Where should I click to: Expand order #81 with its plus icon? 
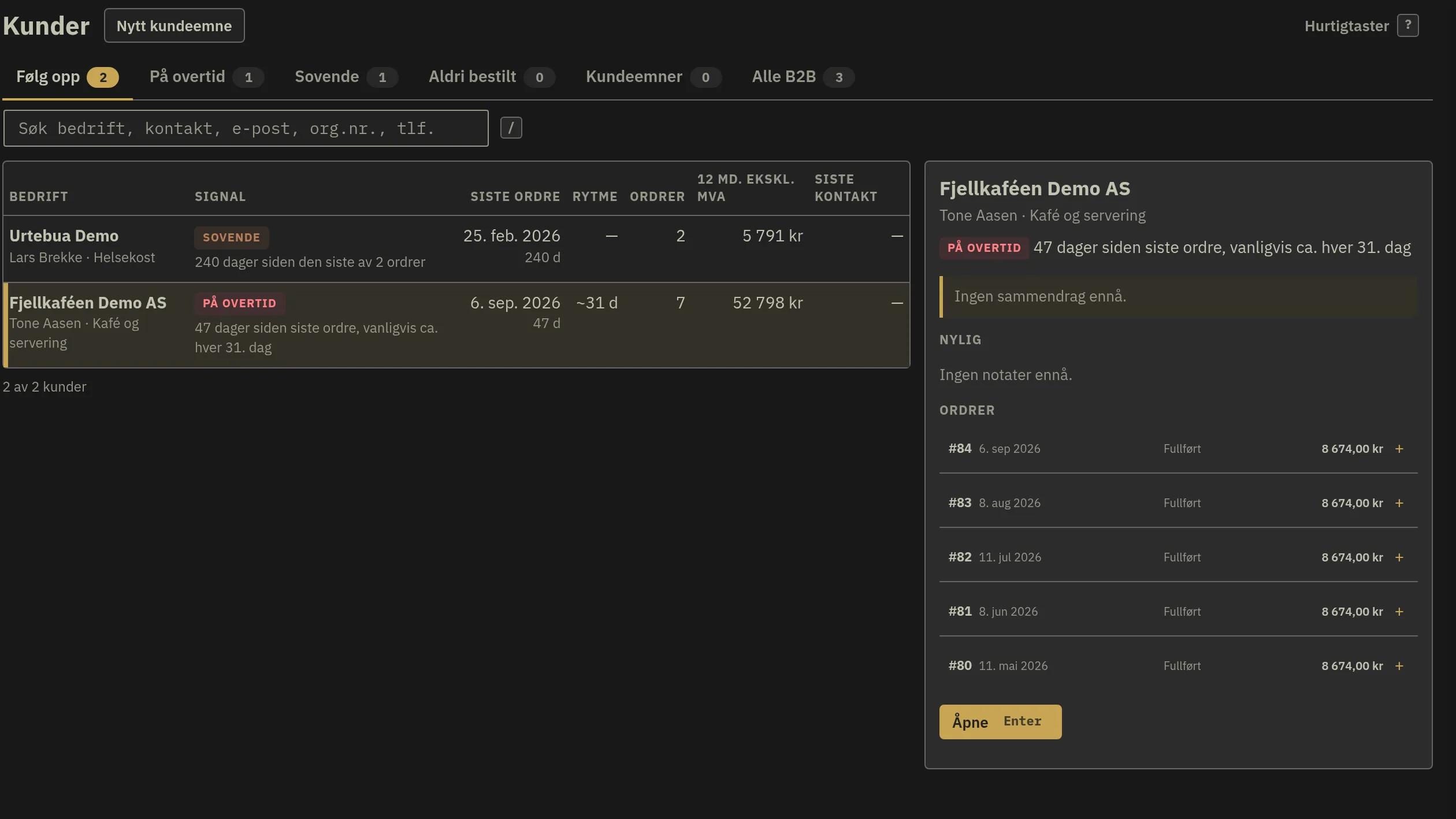pyautogui.click(x=1399, y=612)
